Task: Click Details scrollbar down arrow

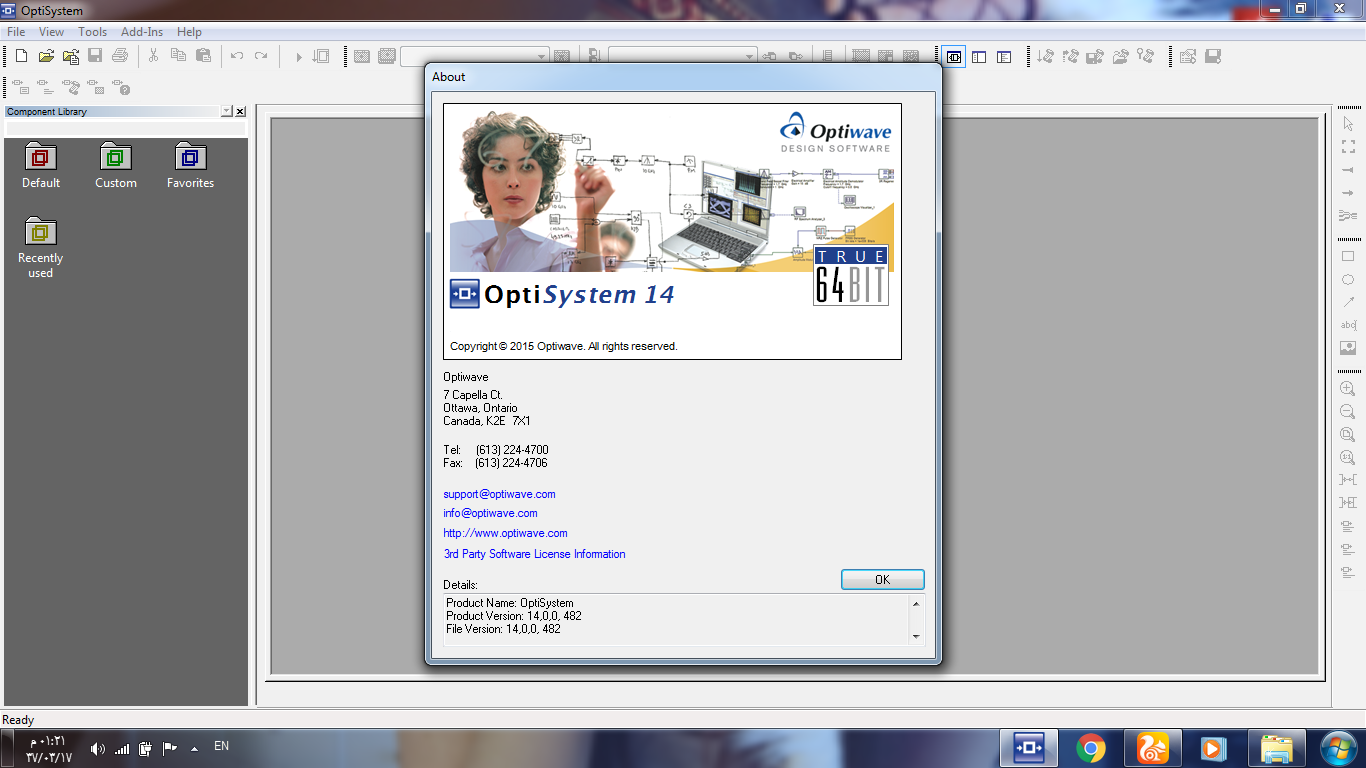Action: 916,636
